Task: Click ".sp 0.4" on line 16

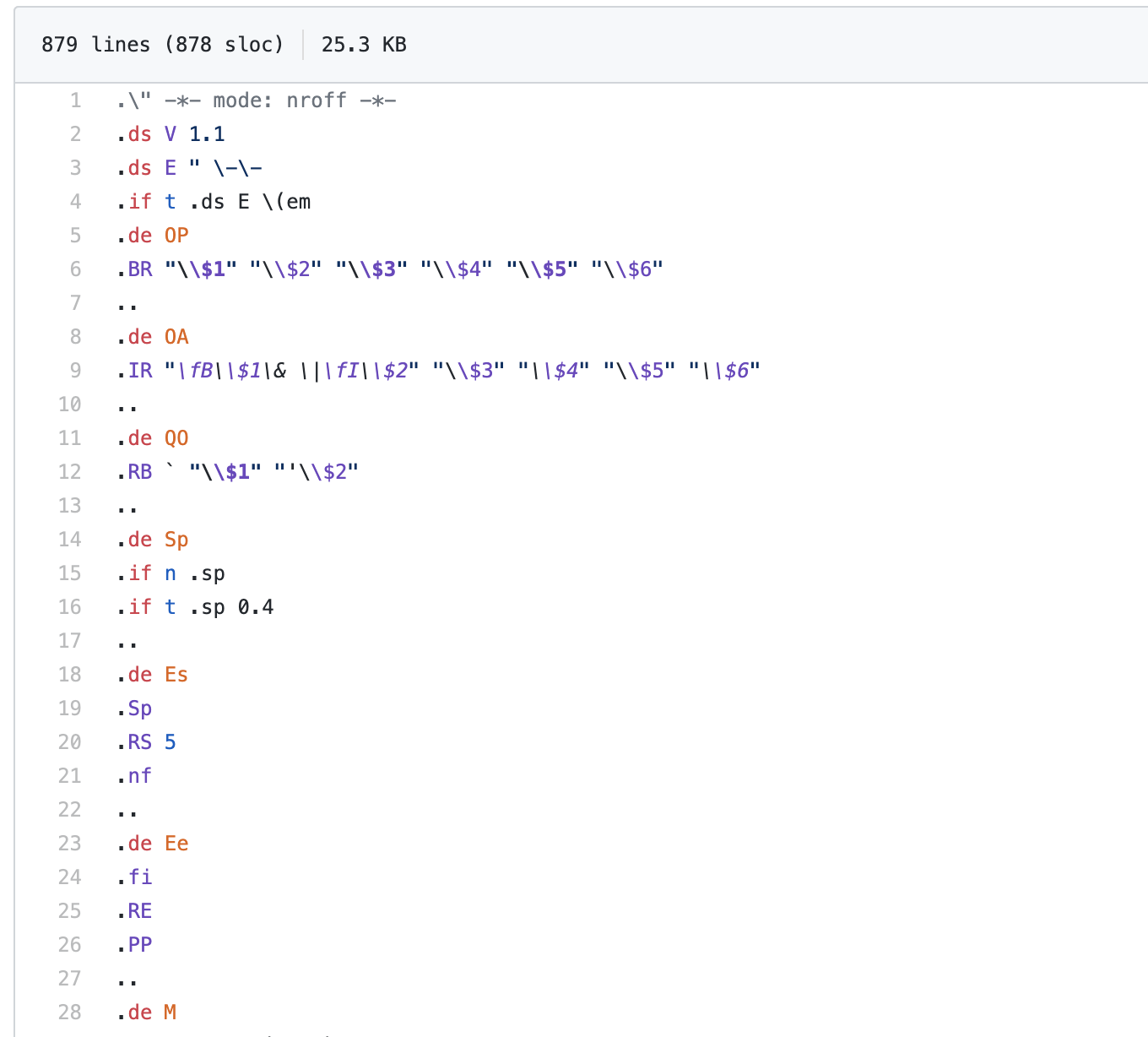Action: [x=234, y=606]
